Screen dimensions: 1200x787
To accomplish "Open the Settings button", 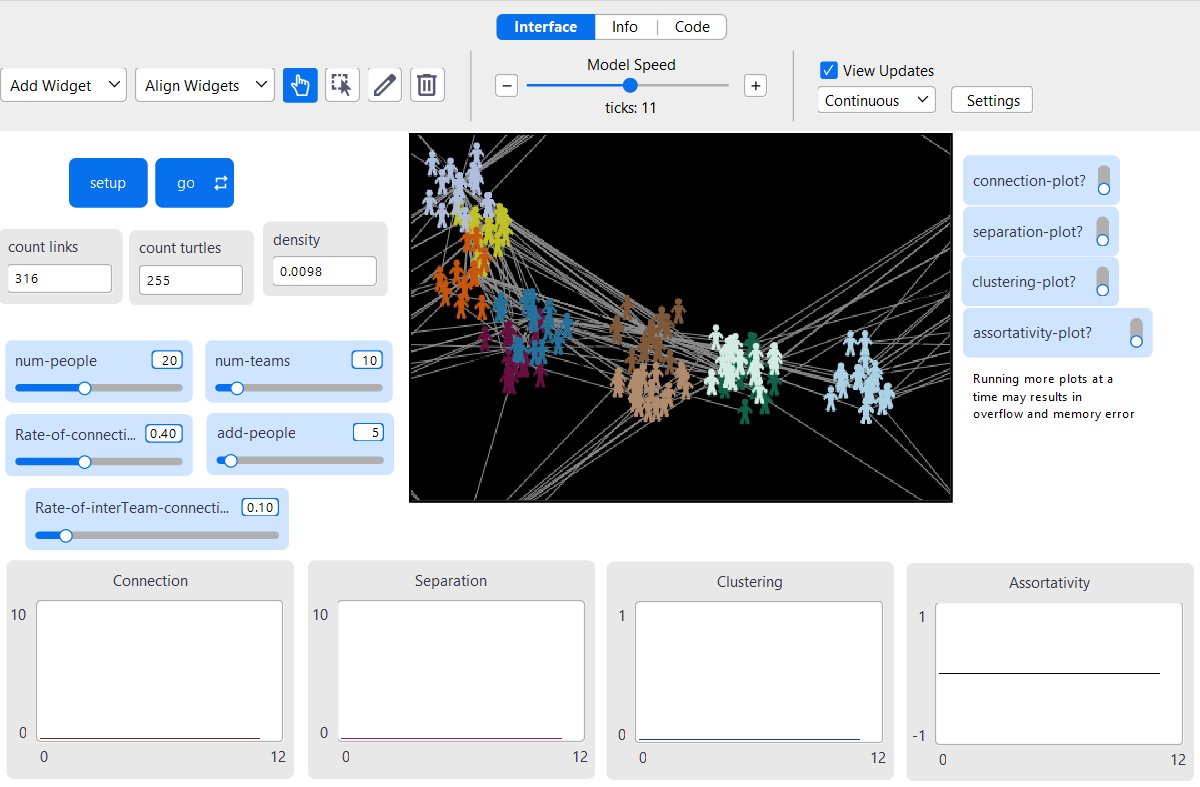I will 992,100.
